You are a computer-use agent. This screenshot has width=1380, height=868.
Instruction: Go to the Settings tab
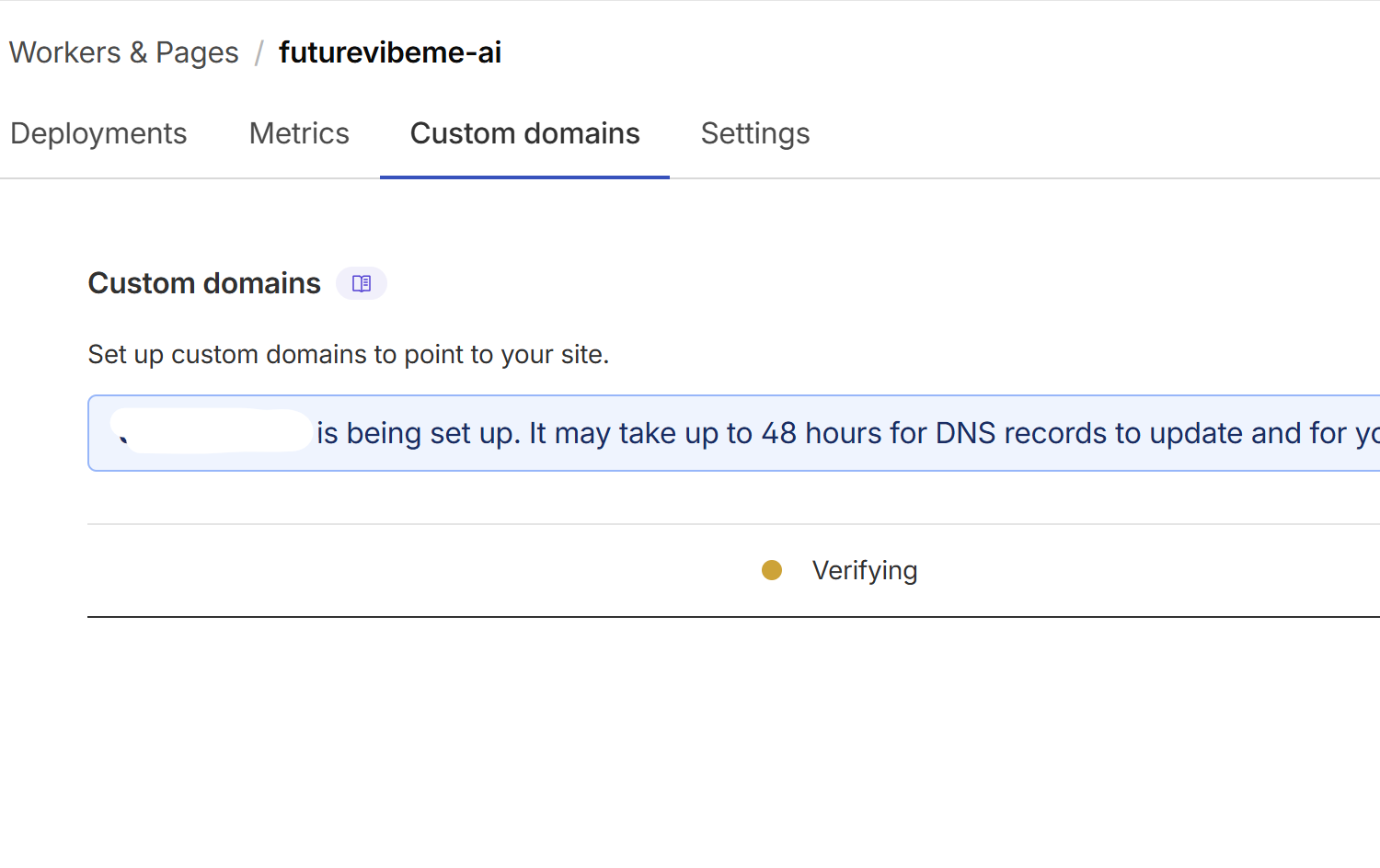point(754,134)
